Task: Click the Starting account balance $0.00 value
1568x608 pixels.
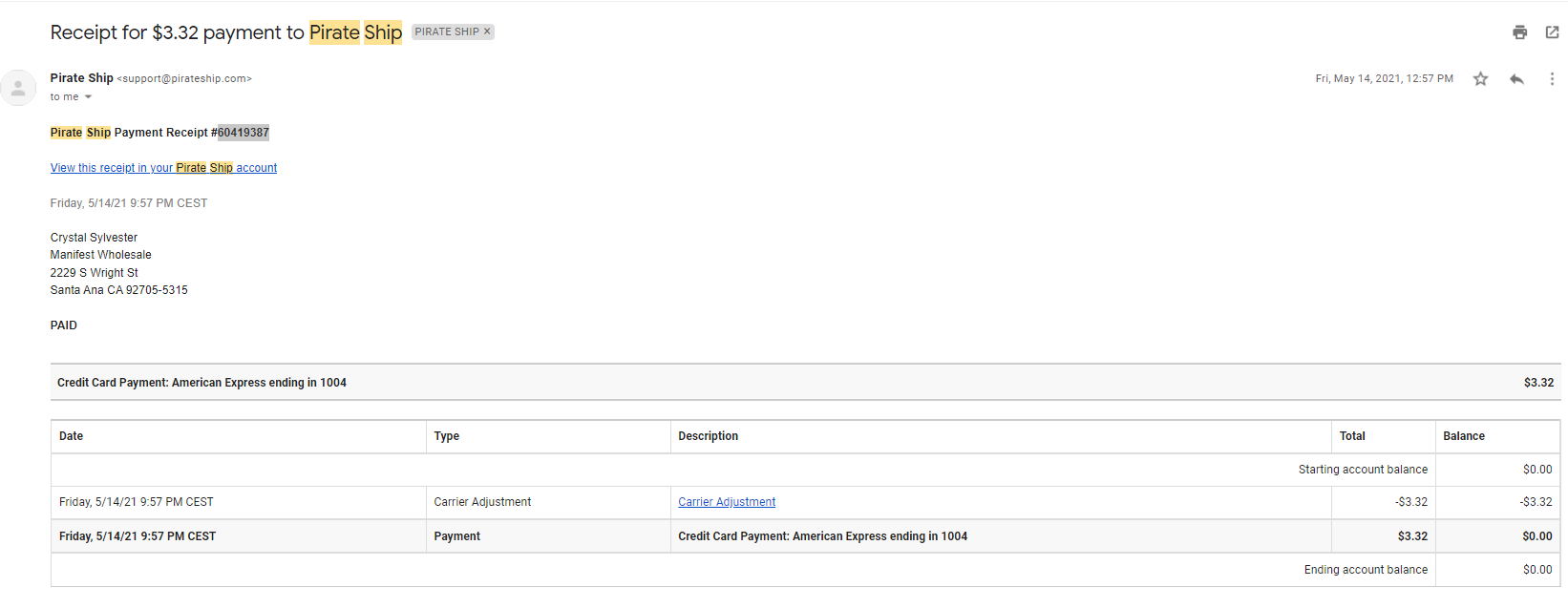Action: [x=1537, y=470]
